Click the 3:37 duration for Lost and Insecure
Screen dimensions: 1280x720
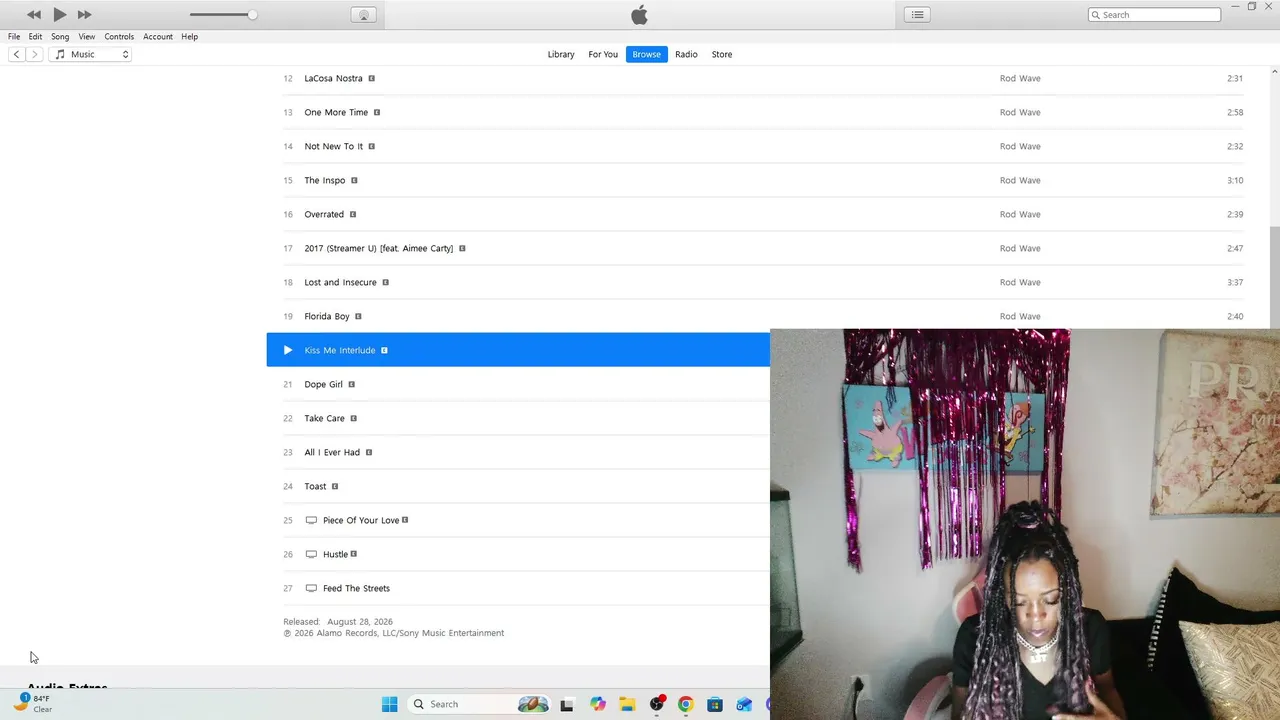pyautogui.click(x=1235, y=282)
